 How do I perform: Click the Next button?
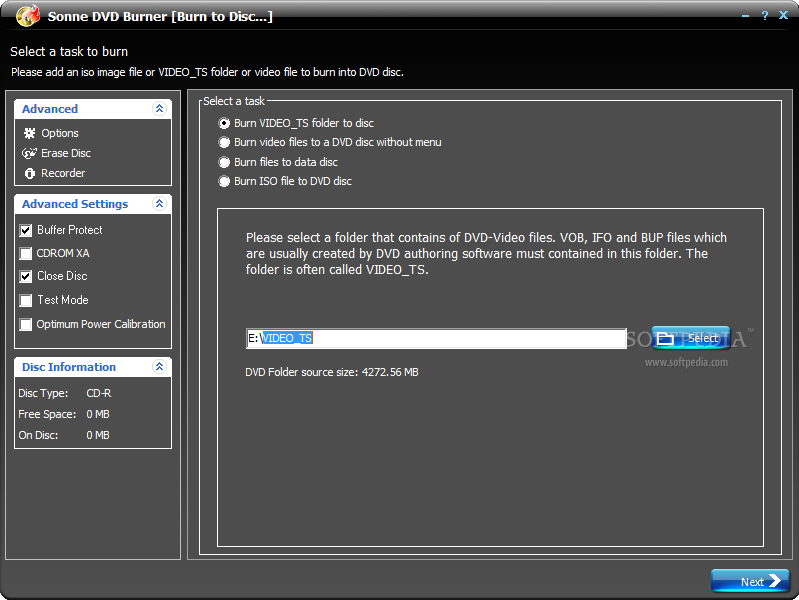(750, 581)
